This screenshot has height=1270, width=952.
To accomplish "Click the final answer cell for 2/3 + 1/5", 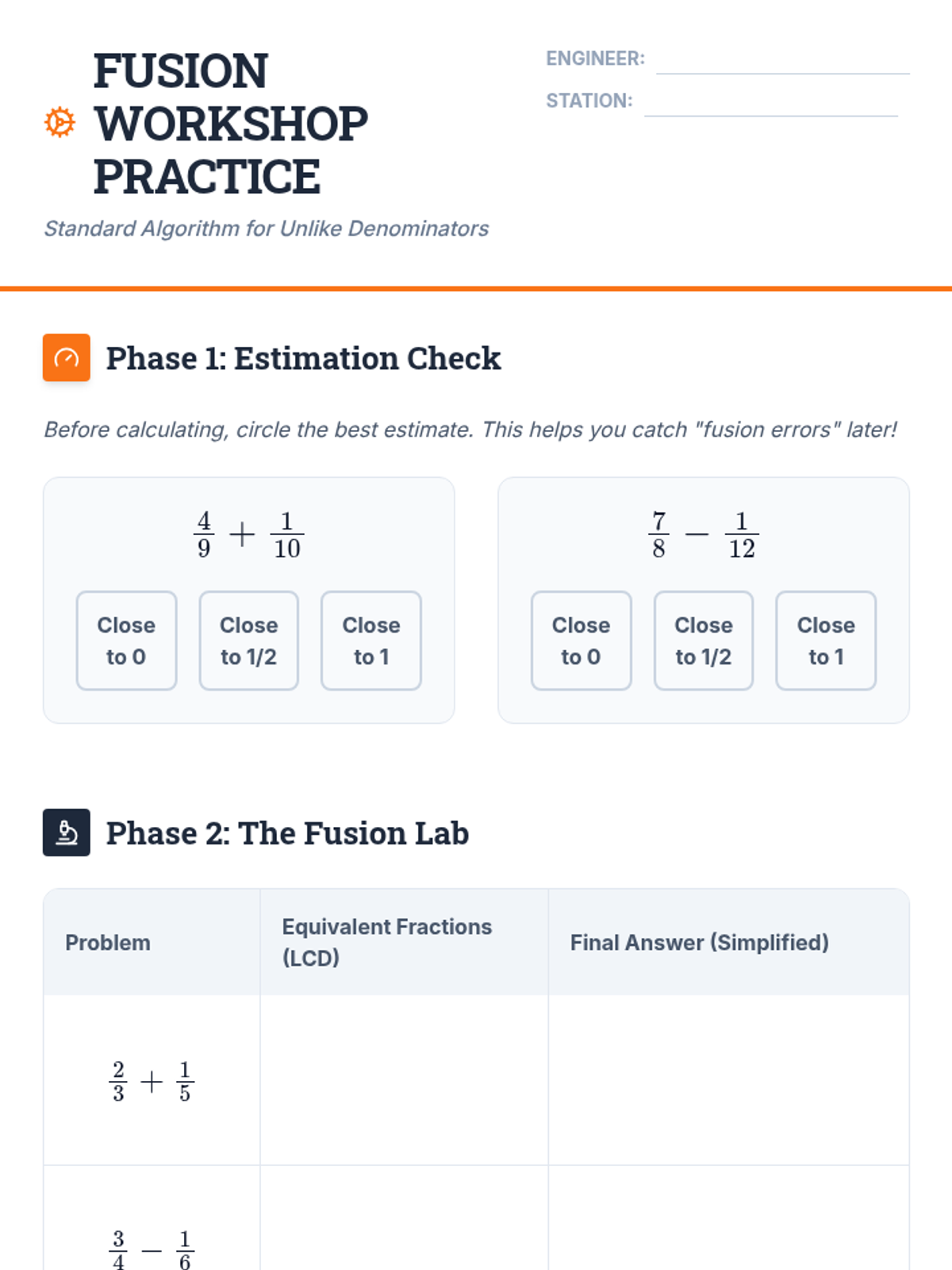I will point(728,1080).
